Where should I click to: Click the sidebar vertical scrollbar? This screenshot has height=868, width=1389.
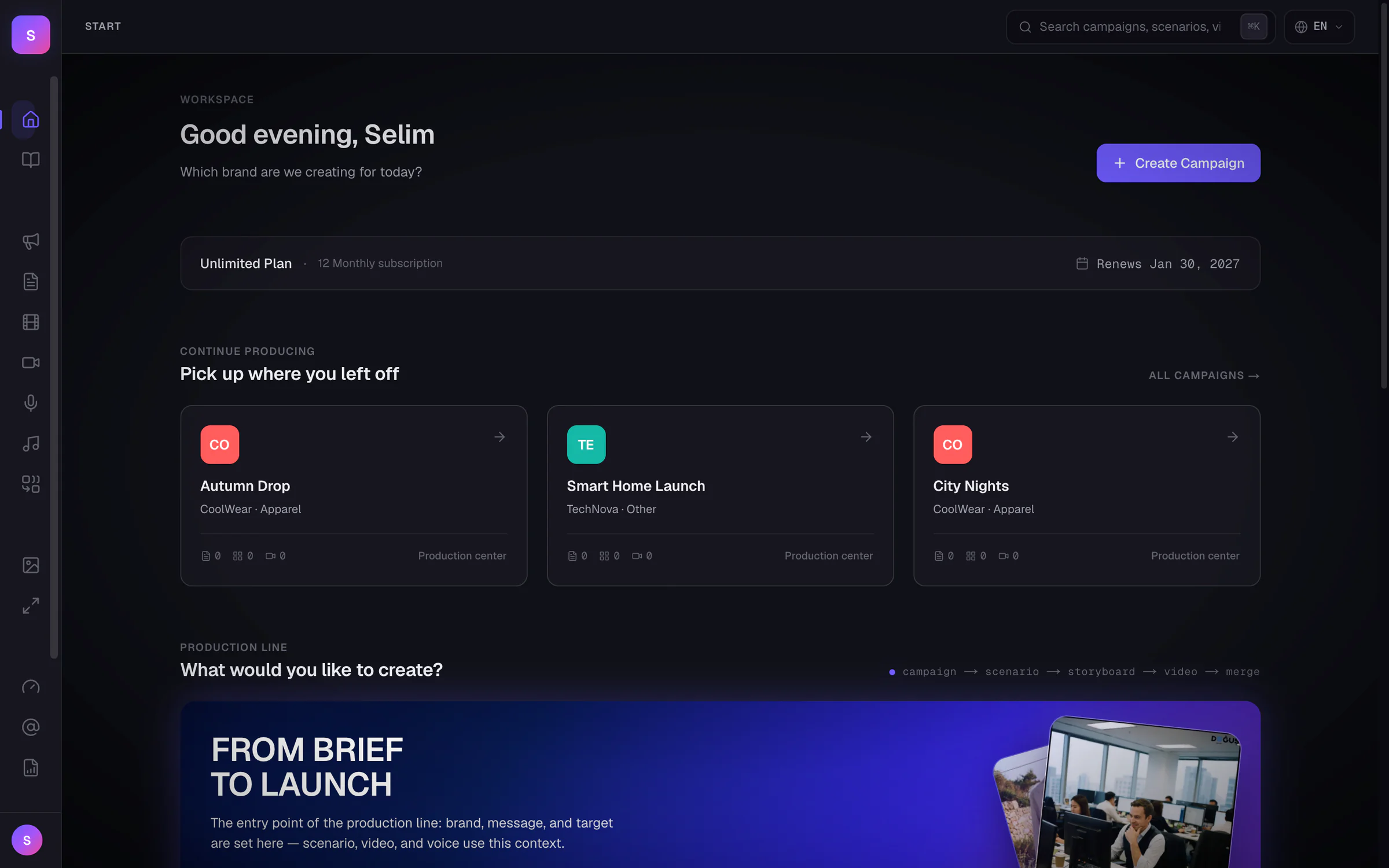[x=54, y=367]
